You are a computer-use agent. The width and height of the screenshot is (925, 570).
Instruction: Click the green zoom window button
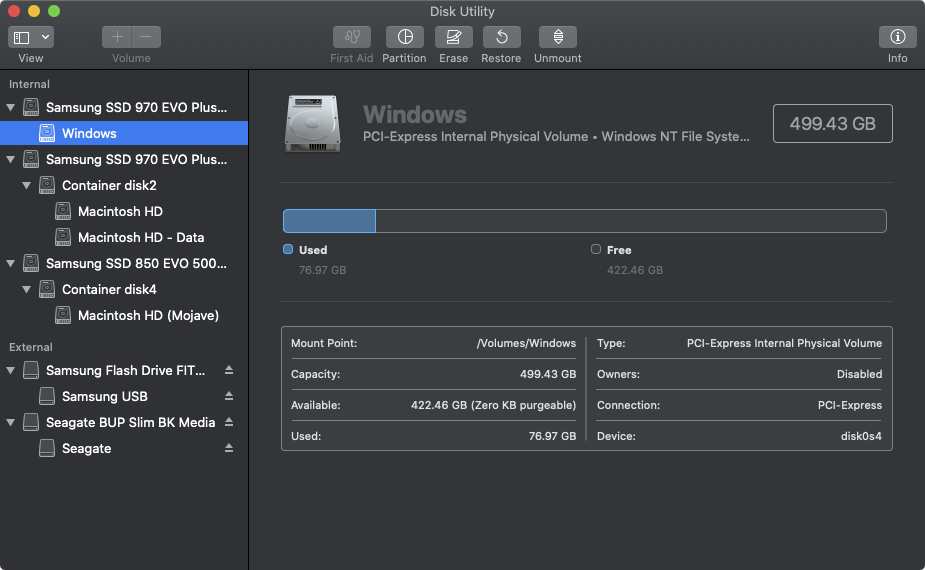point(54,11)
